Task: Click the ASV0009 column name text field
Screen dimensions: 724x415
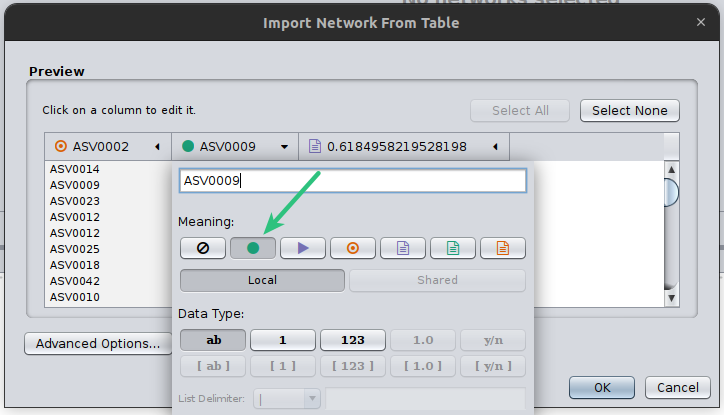Action: click(353, 180)
